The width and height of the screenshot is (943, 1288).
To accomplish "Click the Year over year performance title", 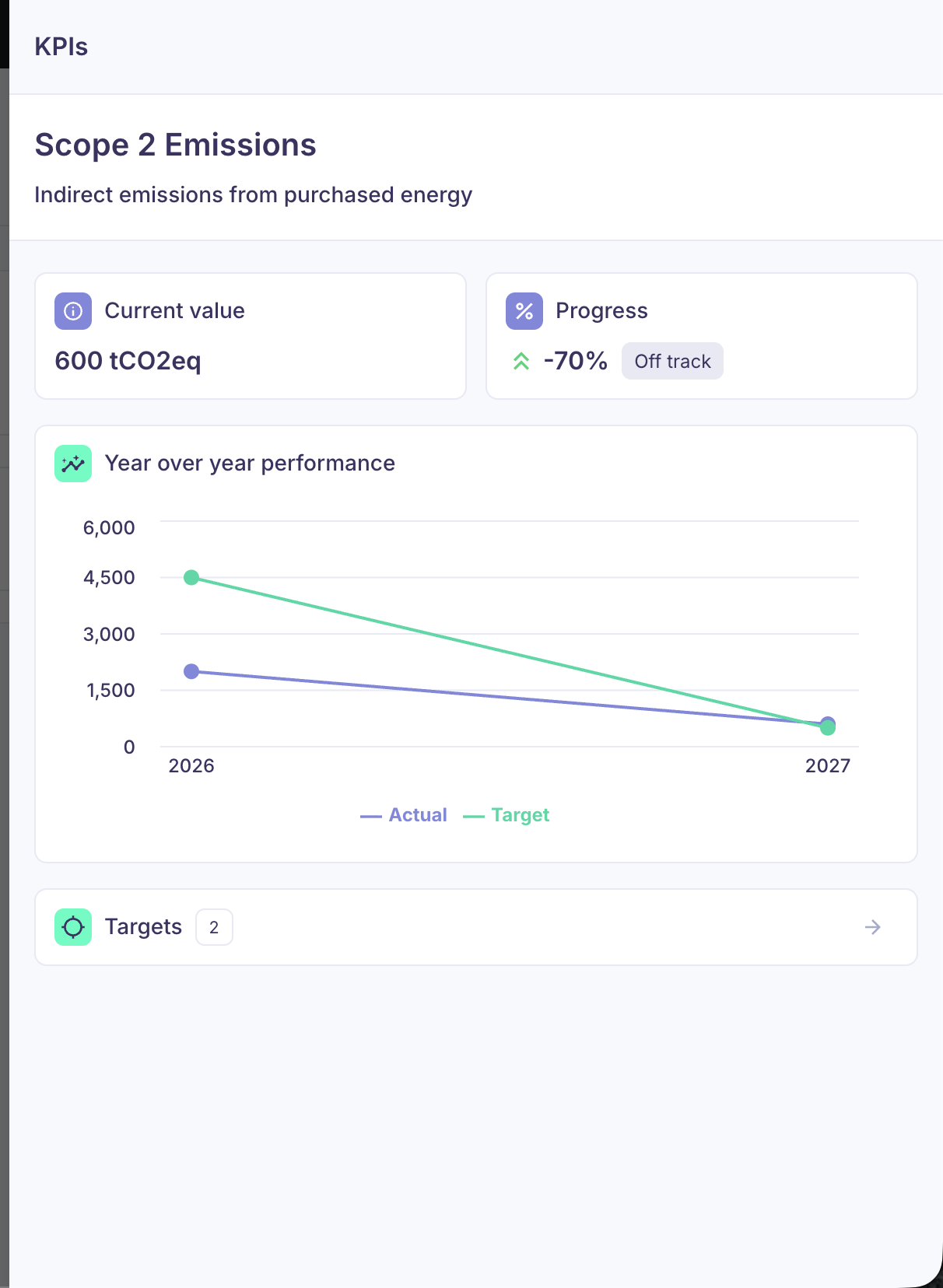I will click(x=250, y=464).
